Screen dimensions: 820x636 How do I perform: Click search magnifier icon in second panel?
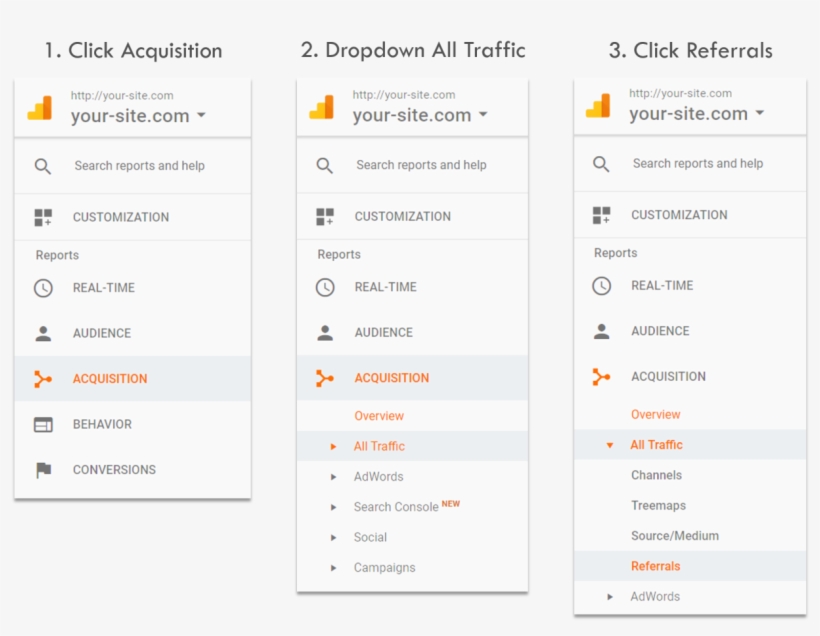coord(325,165)
